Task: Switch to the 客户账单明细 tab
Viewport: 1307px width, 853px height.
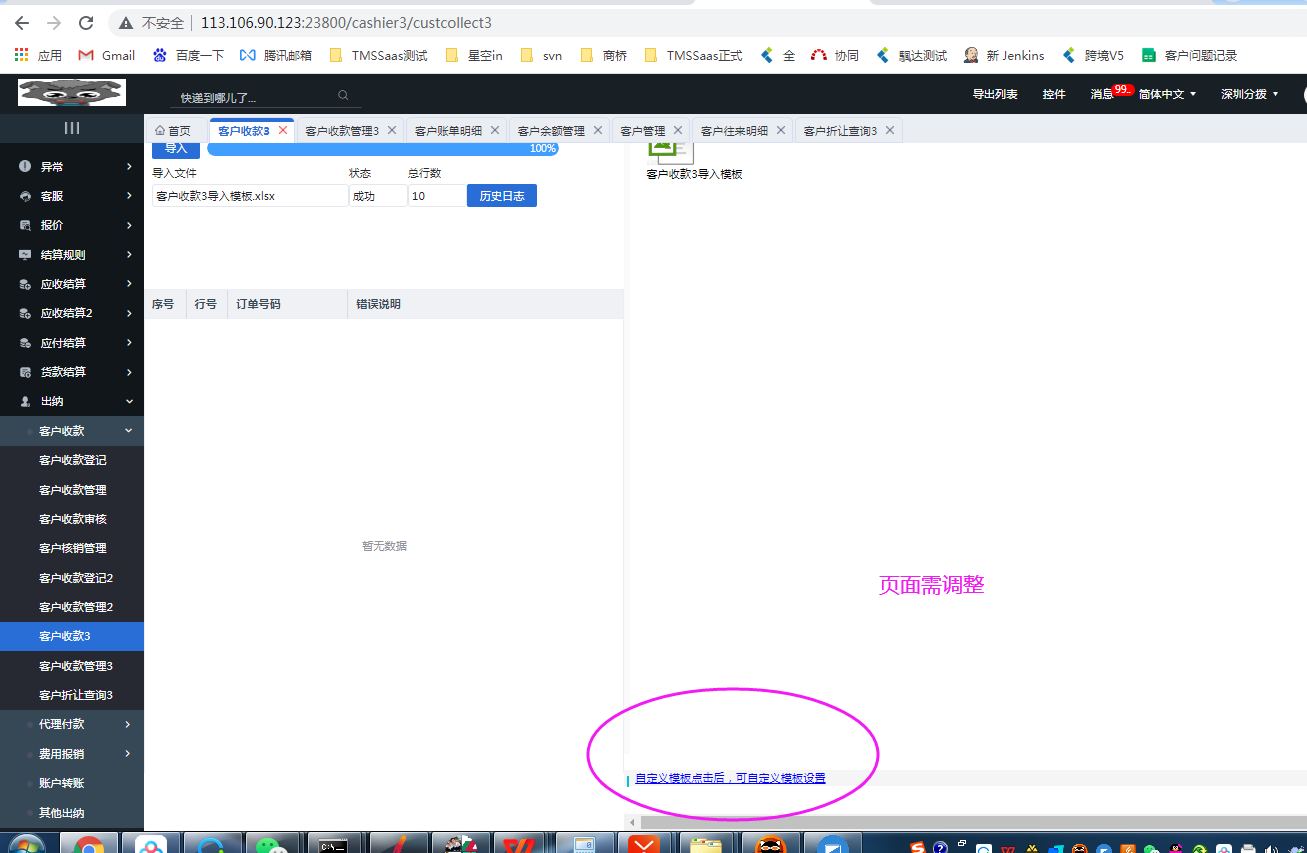Action: pos(448,131)
